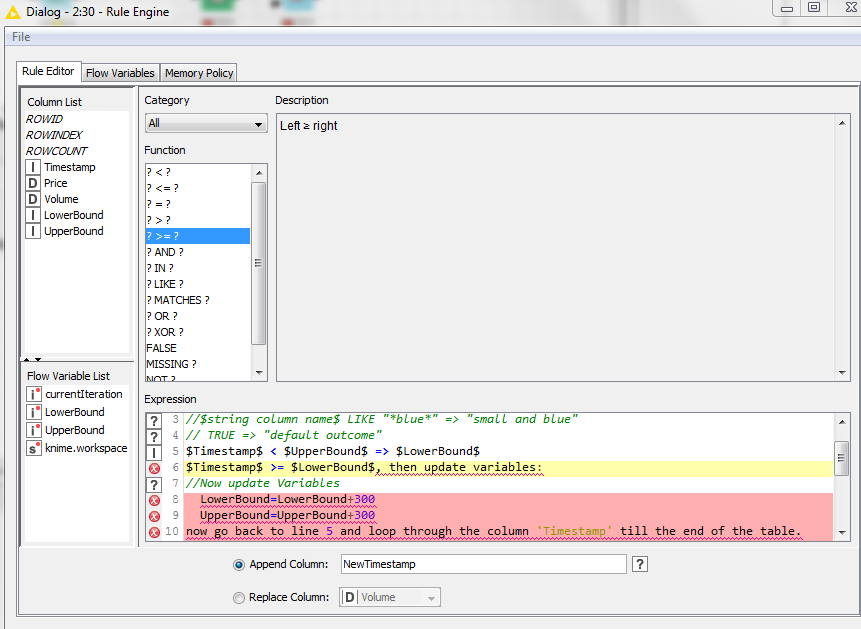Click the Function list scroll down arrow
Screen dimensions: 861x629
[259, 373]
